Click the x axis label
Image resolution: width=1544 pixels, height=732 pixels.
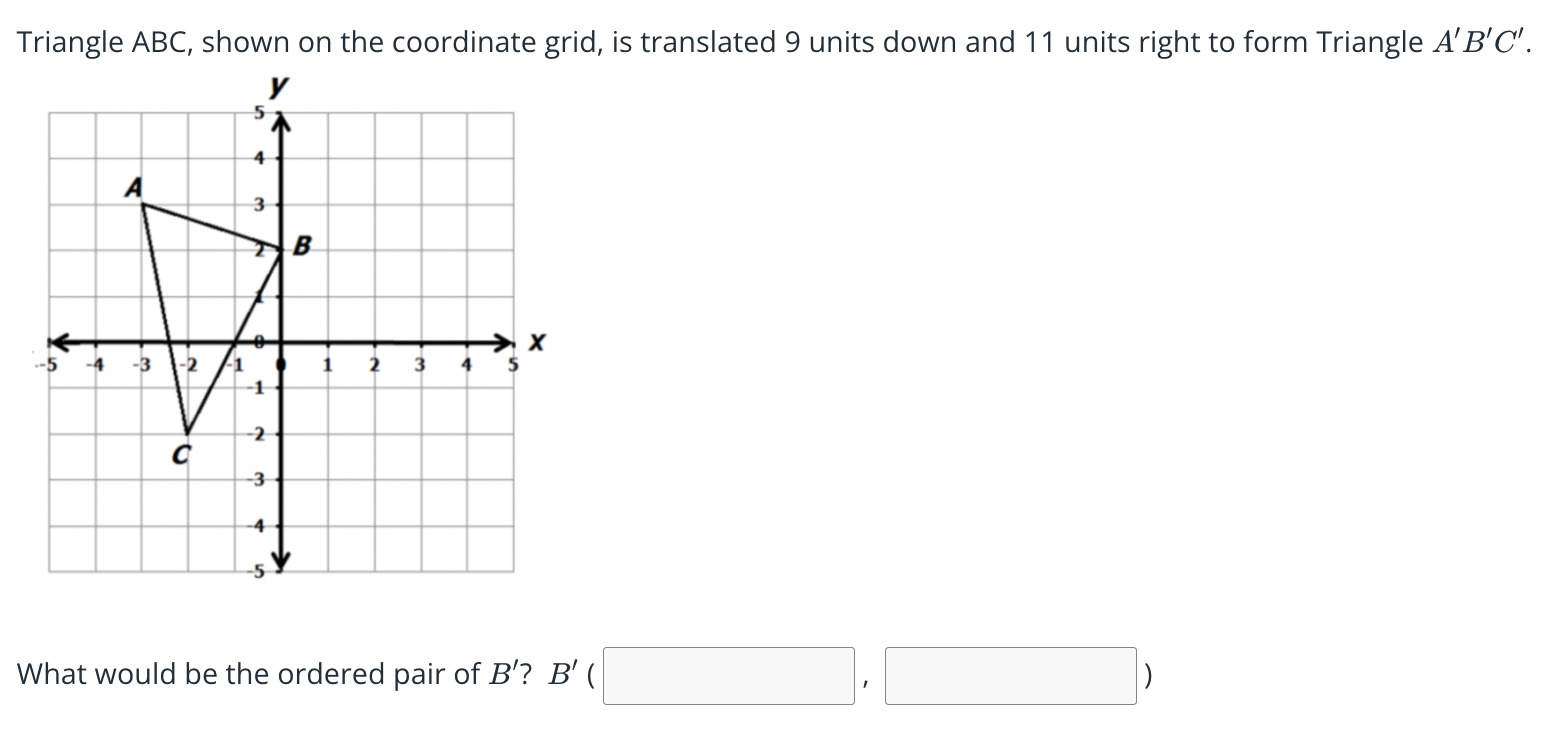click(x=537, y=343)
